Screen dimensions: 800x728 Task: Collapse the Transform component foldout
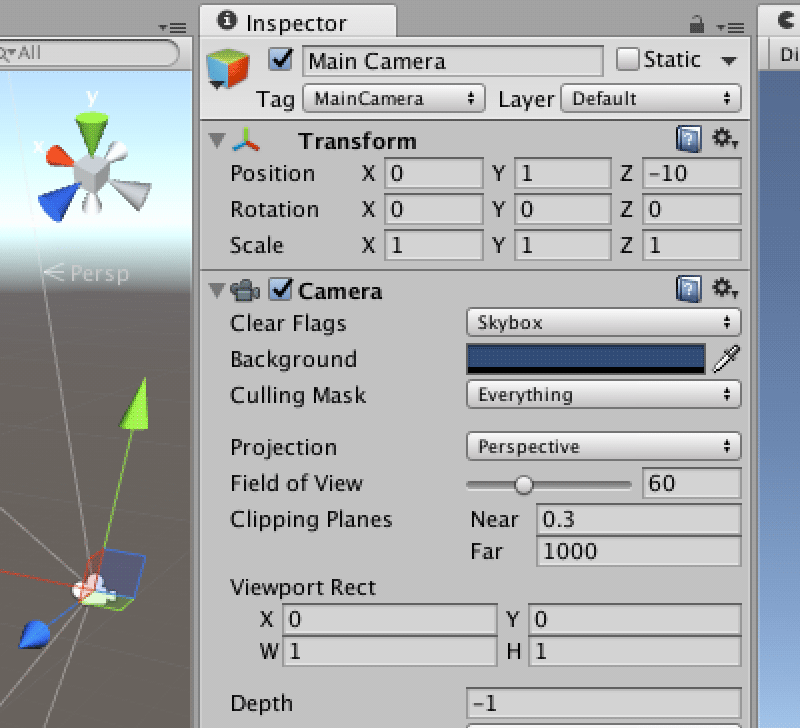click(217, 140)
